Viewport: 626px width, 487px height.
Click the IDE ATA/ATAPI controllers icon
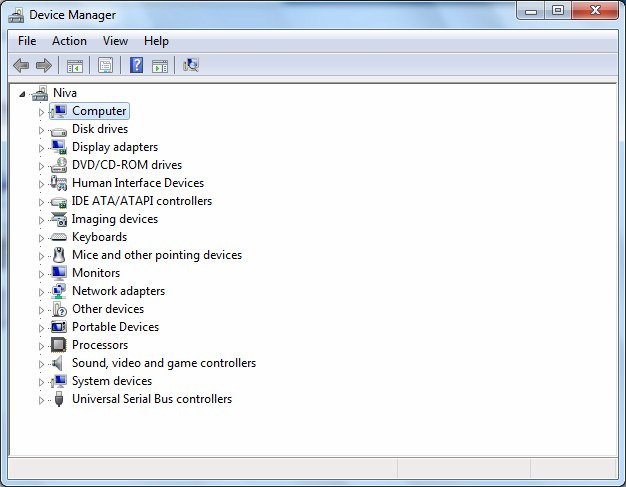point(59,202)
